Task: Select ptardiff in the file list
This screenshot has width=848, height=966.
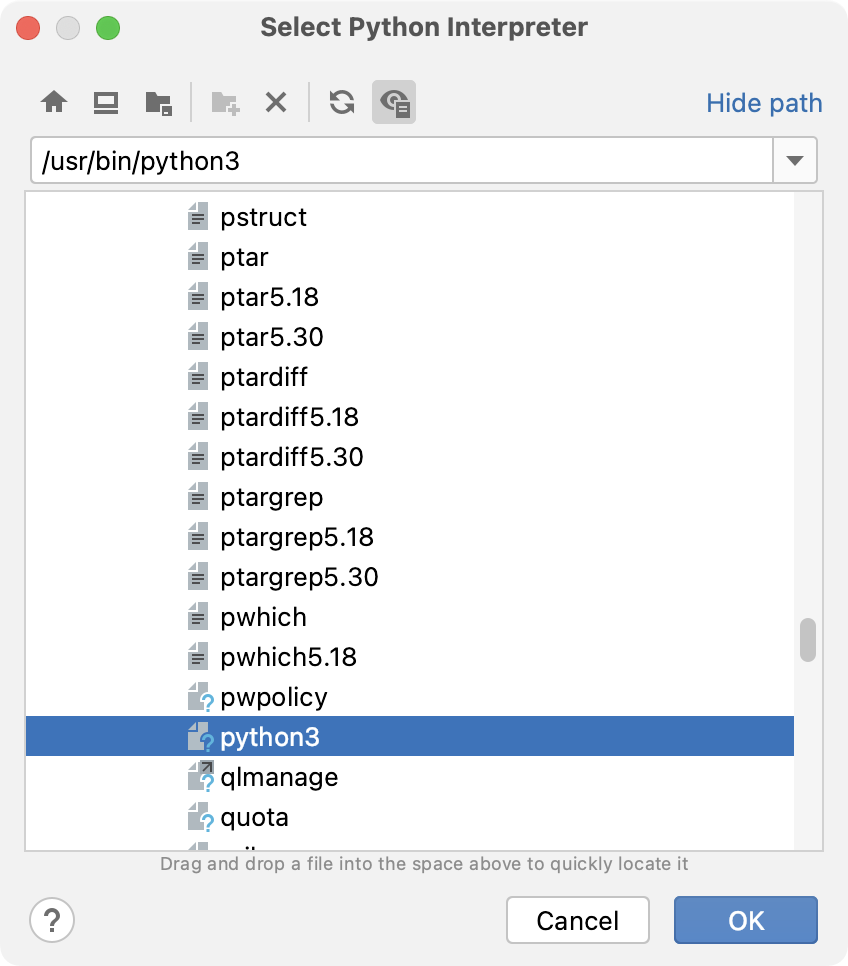Action: click(x=262, y=377)
